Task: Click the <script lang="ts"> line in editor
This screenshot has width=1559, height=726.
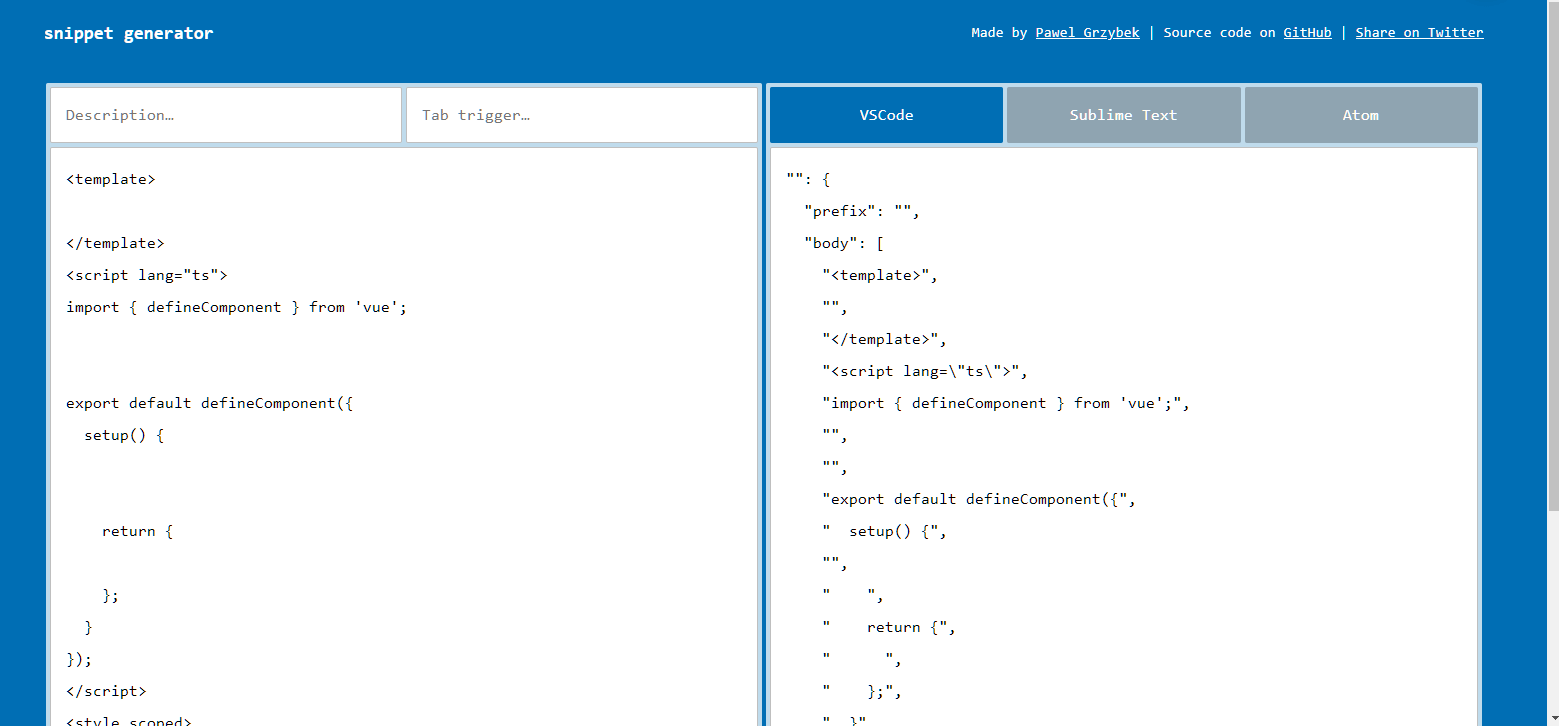Action: pos(147,276)
